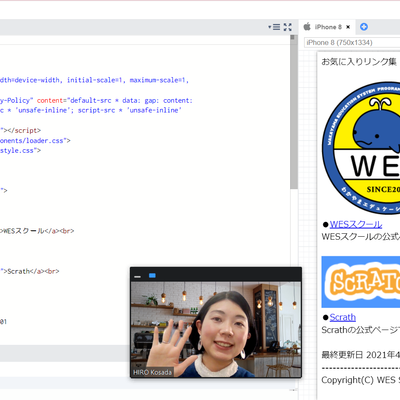The height and width of the screenshot is (400, 400).
Task: Maximize the editor with the fullscreen arrows icon
Action: 287,27
